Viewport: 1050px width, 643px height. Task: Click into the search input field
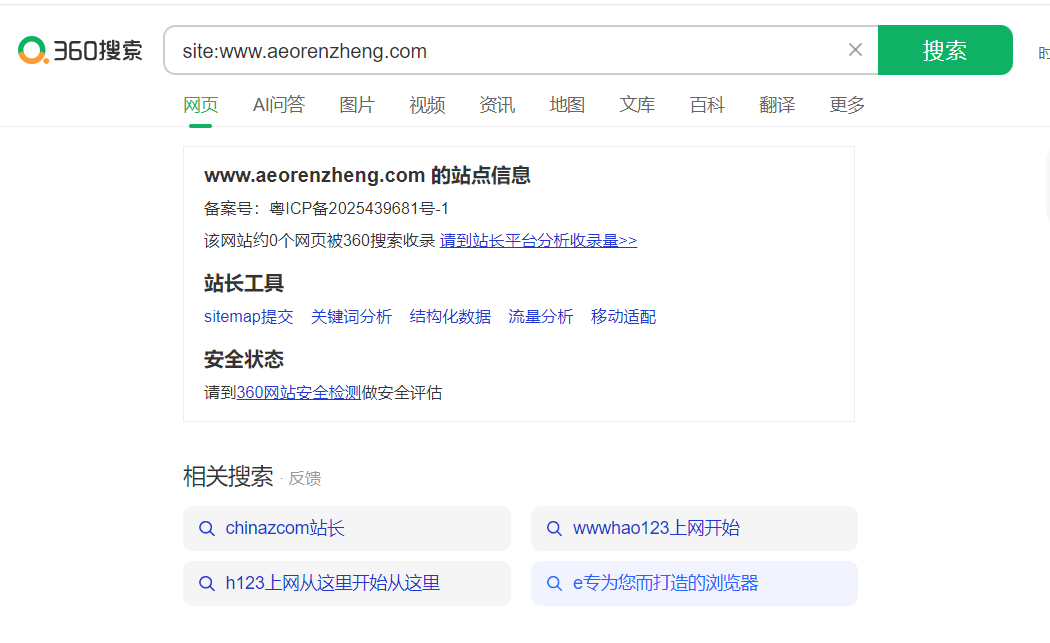coord(500,51)
